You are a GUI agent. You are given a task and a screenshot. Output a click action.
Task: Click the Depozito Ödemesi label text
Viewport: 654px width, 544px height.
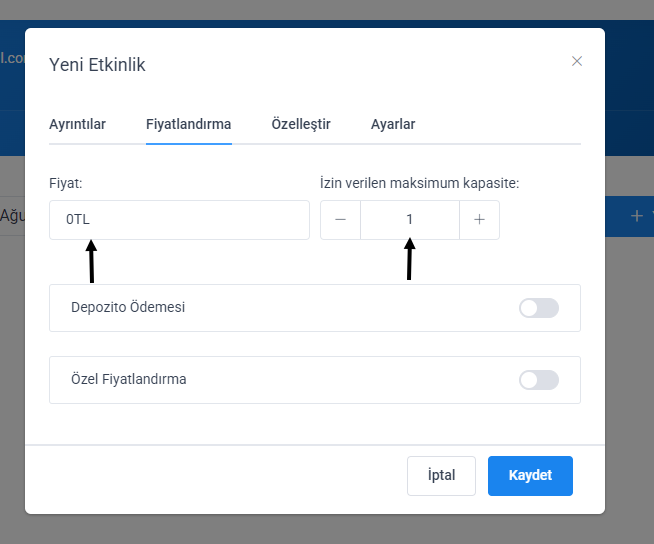128,308
